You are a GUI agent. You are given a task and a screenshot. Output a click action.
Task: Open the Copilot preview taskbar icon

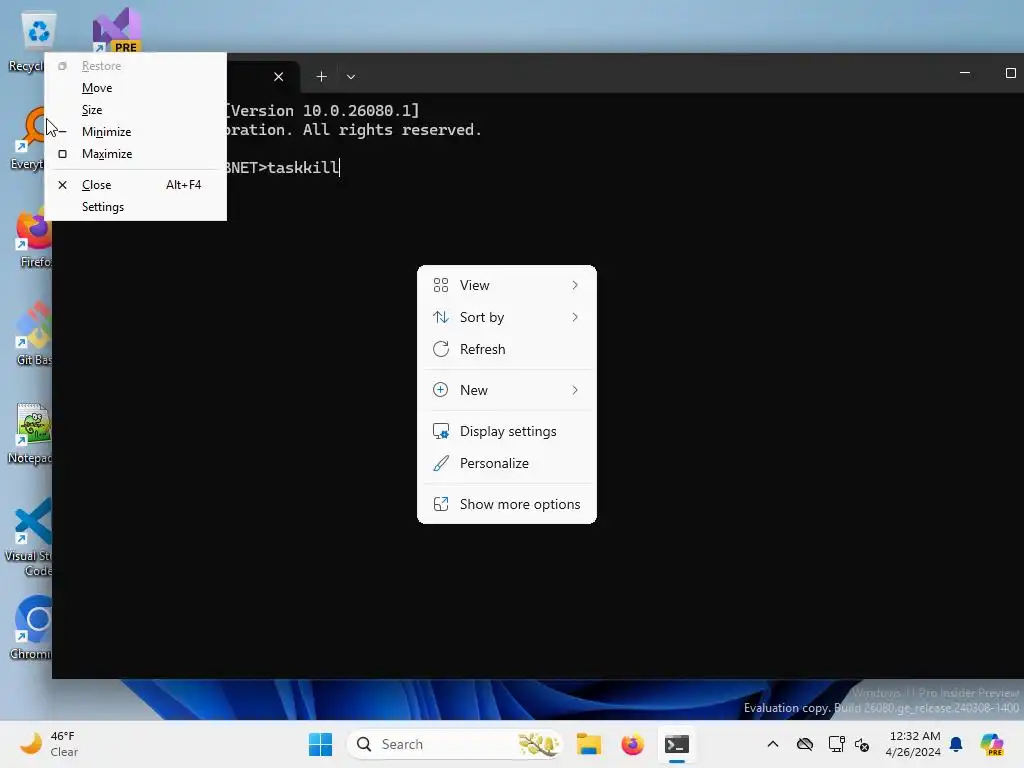tap(992, 744)
